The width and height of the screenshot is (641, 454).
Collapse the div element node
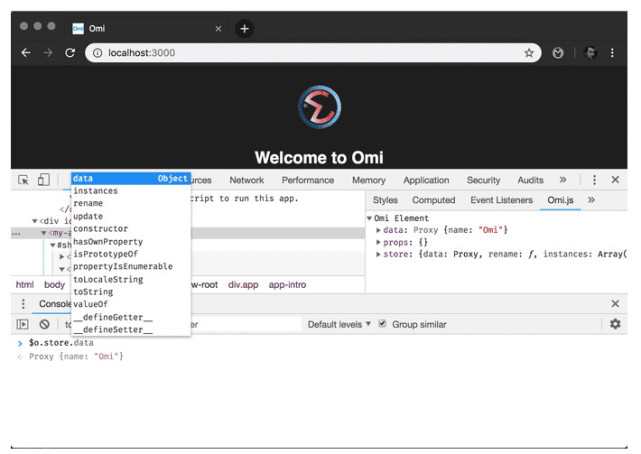[35, 221]
